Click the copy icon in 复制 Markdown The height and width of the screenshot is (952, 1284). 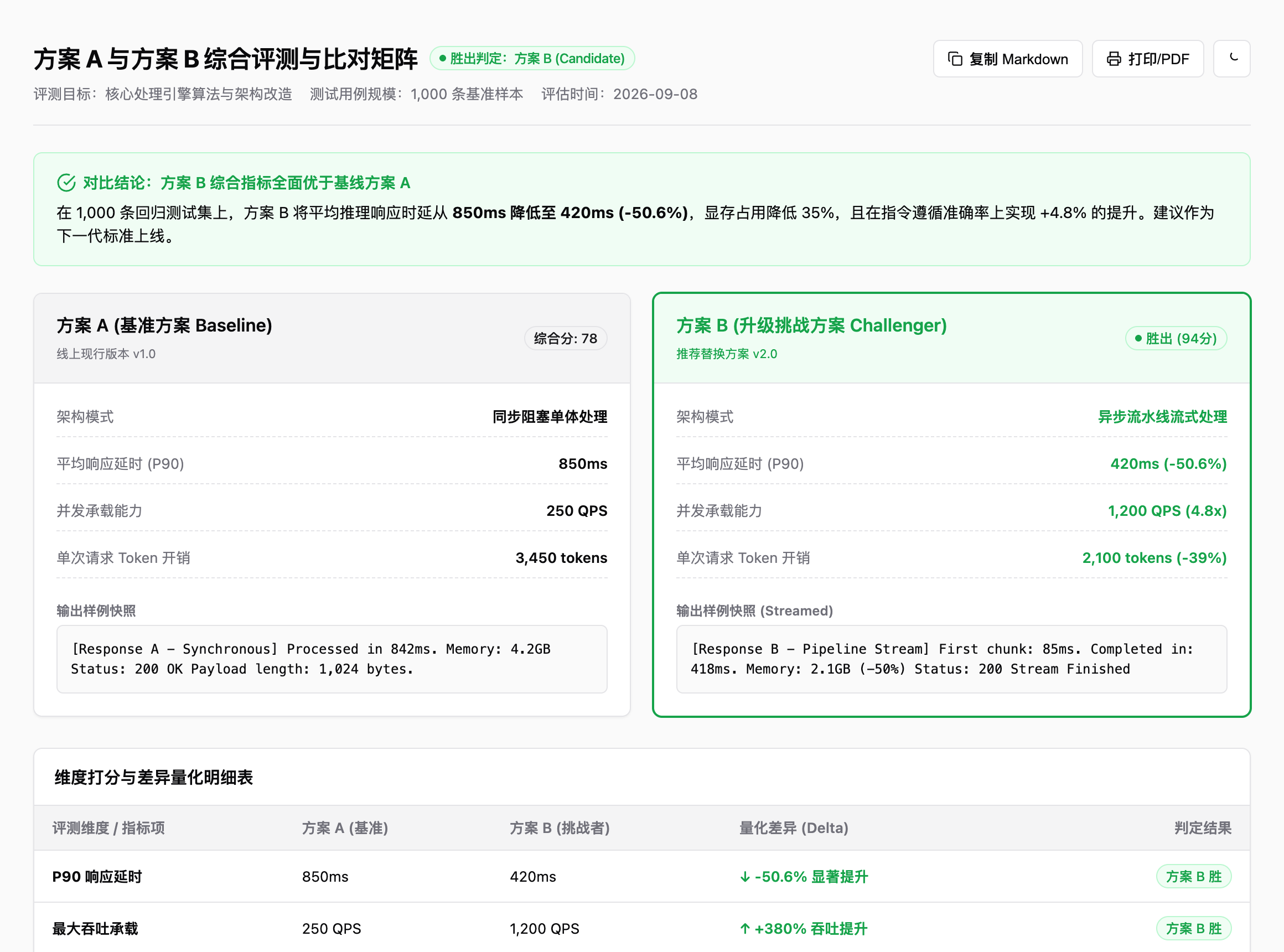[955, 59]
